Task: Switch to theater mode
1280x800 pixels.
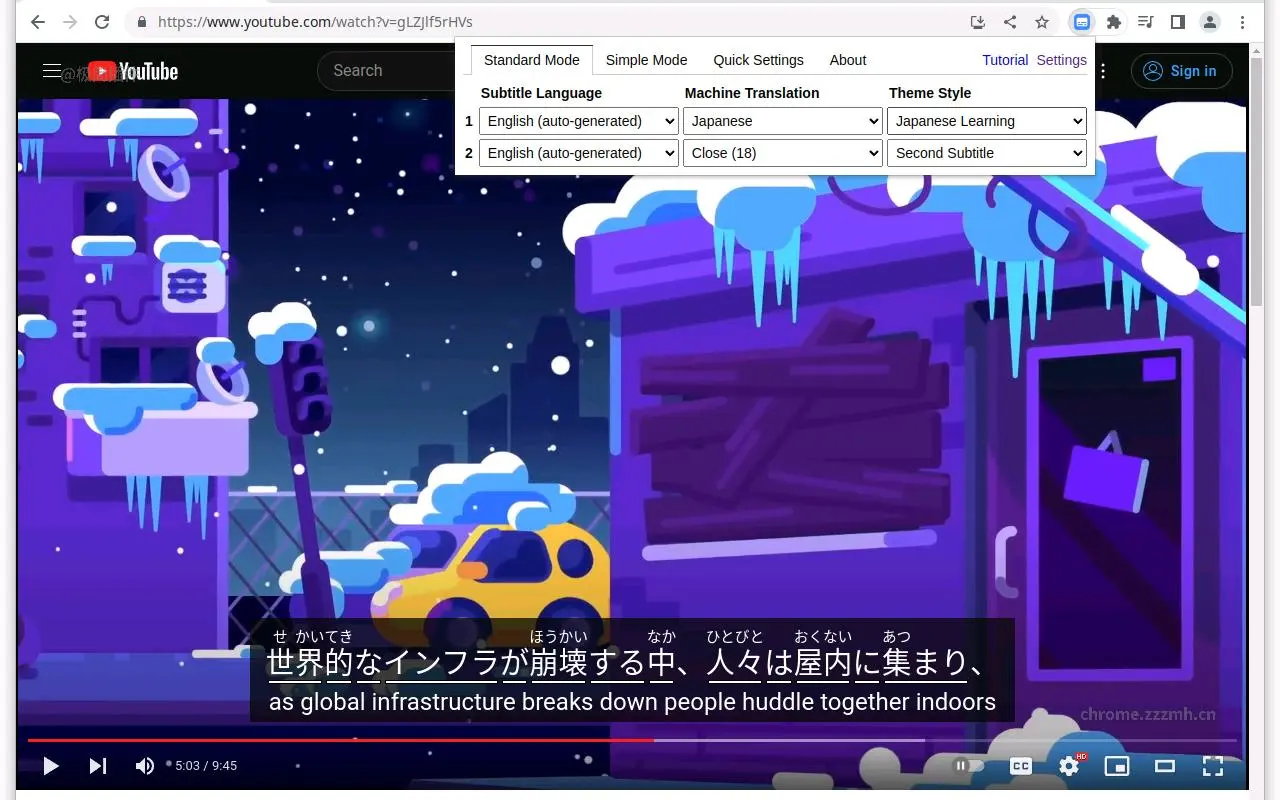Action: [1165, 766]
